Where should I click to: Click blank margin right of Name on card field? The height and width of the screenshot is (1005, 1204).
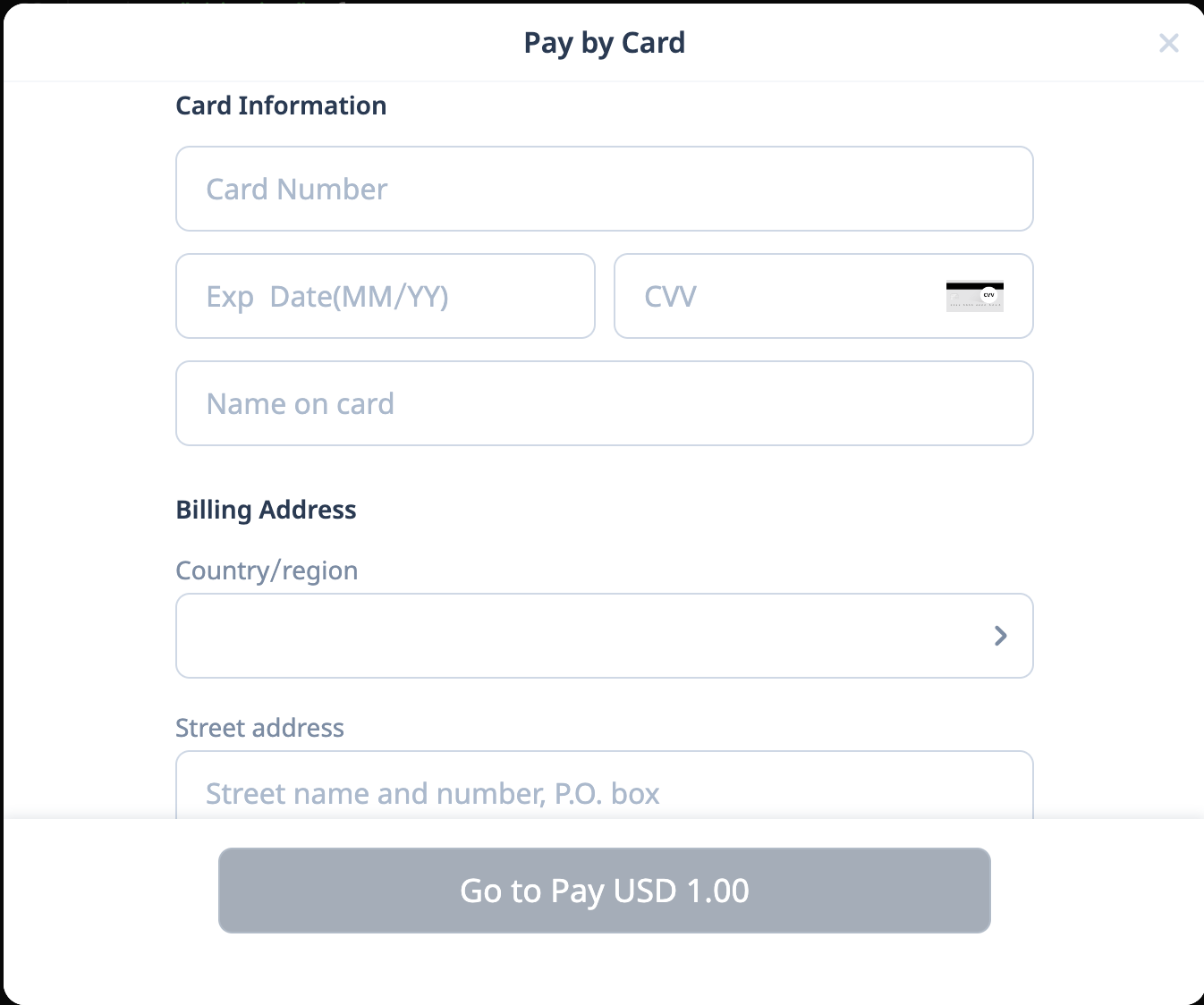[1118, 403]
